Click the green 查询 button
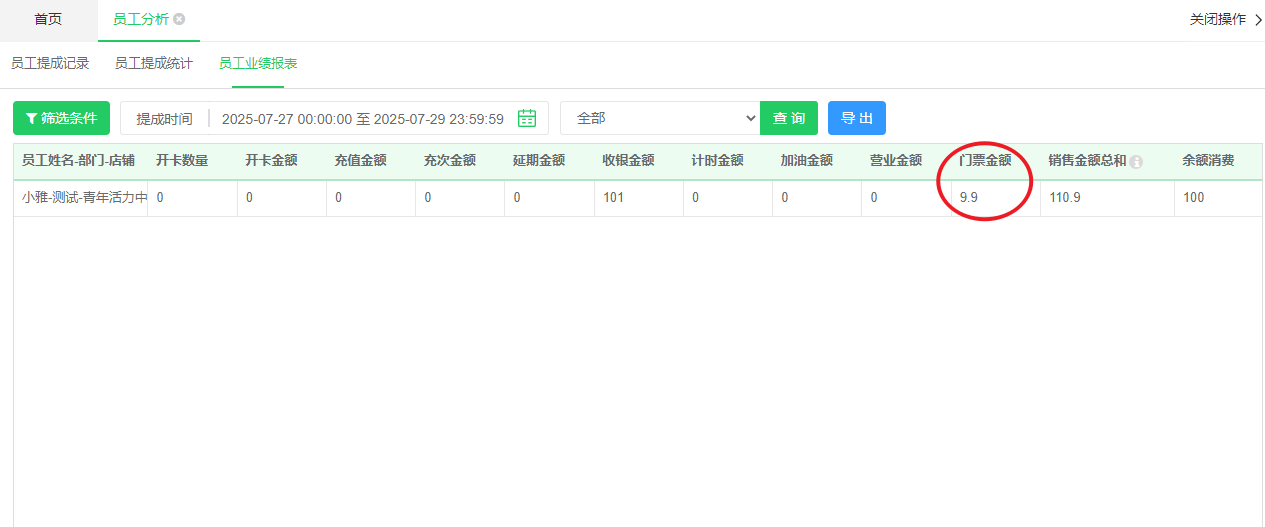The image size is (1265, 527). [x=789, y=118]
